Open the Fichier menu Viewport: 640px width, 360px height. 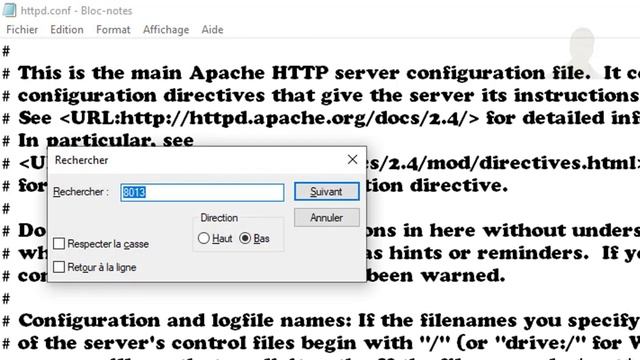22,30
